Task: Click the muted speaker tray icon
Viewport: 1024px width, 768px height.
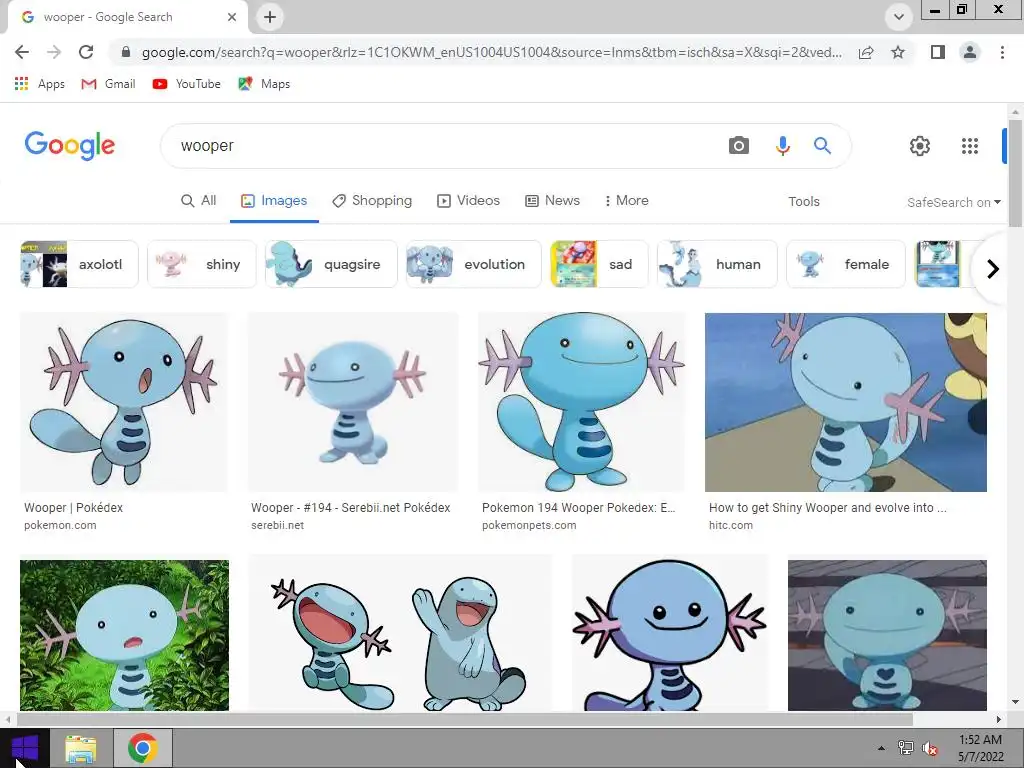Action: tap(930, 748)
